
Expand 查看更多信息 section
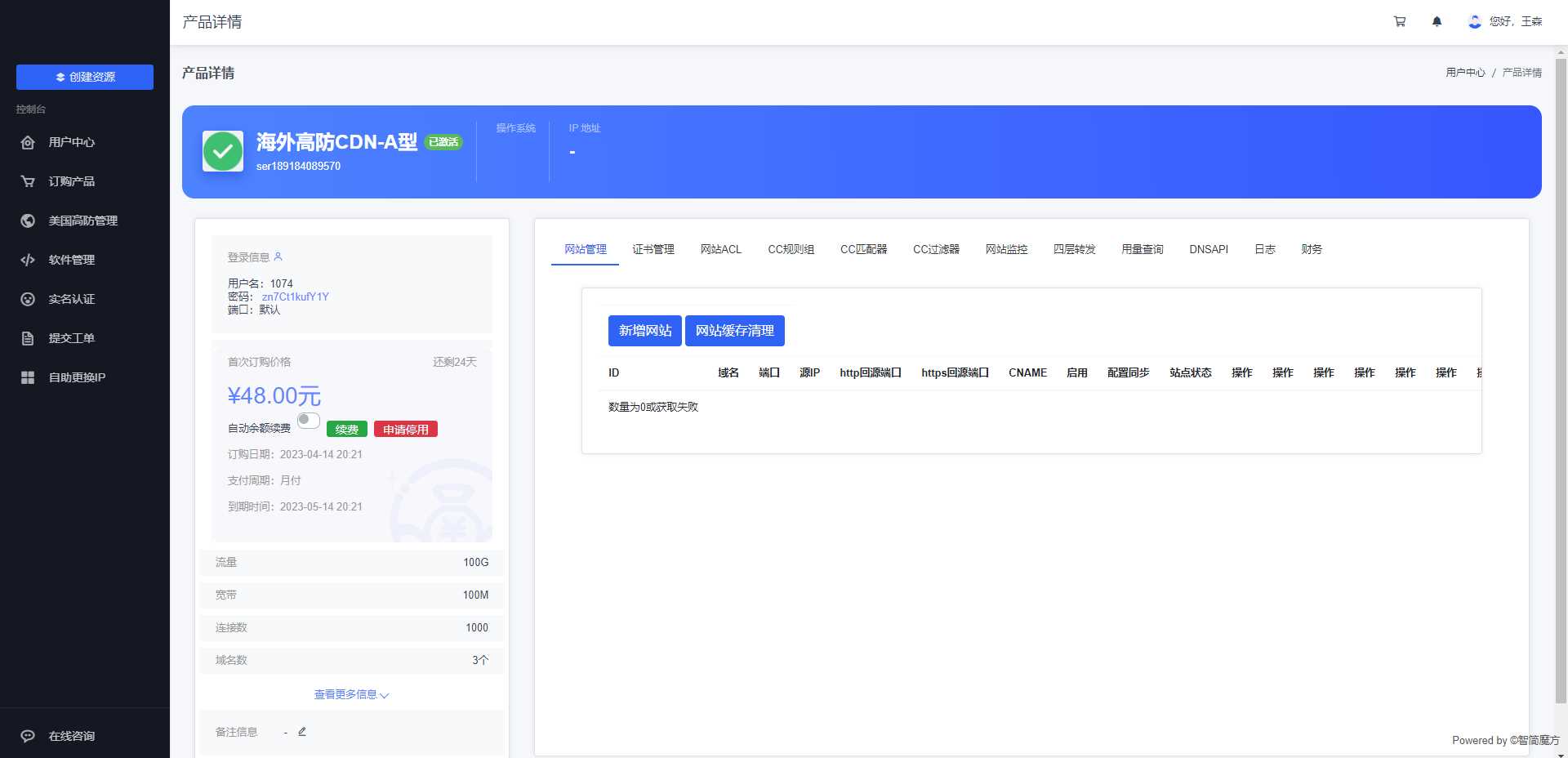(x=350, y=693)
